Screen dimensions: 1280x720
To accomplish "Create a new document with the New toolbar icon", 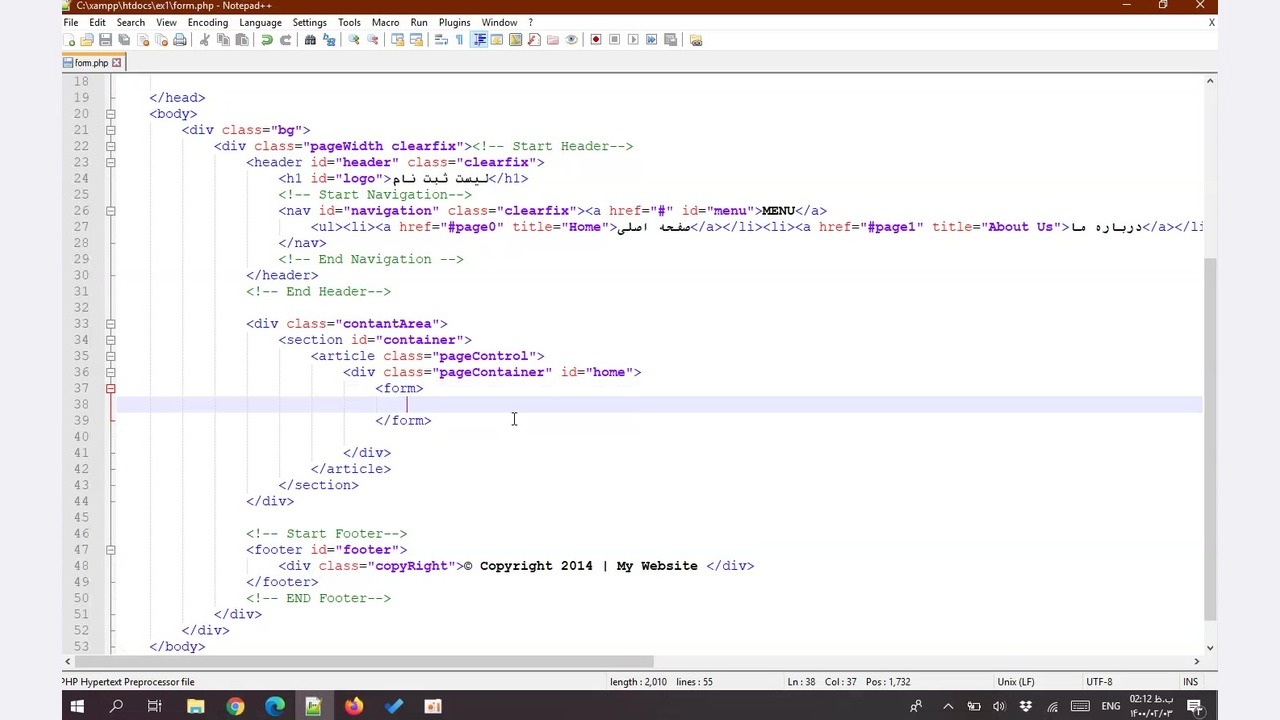I will pos(69,40).
